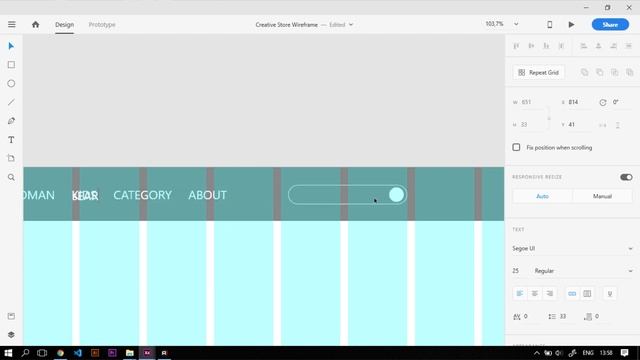The image size is (640, 360).
Task: Open mobile device preview
Action: pos(550,25)
